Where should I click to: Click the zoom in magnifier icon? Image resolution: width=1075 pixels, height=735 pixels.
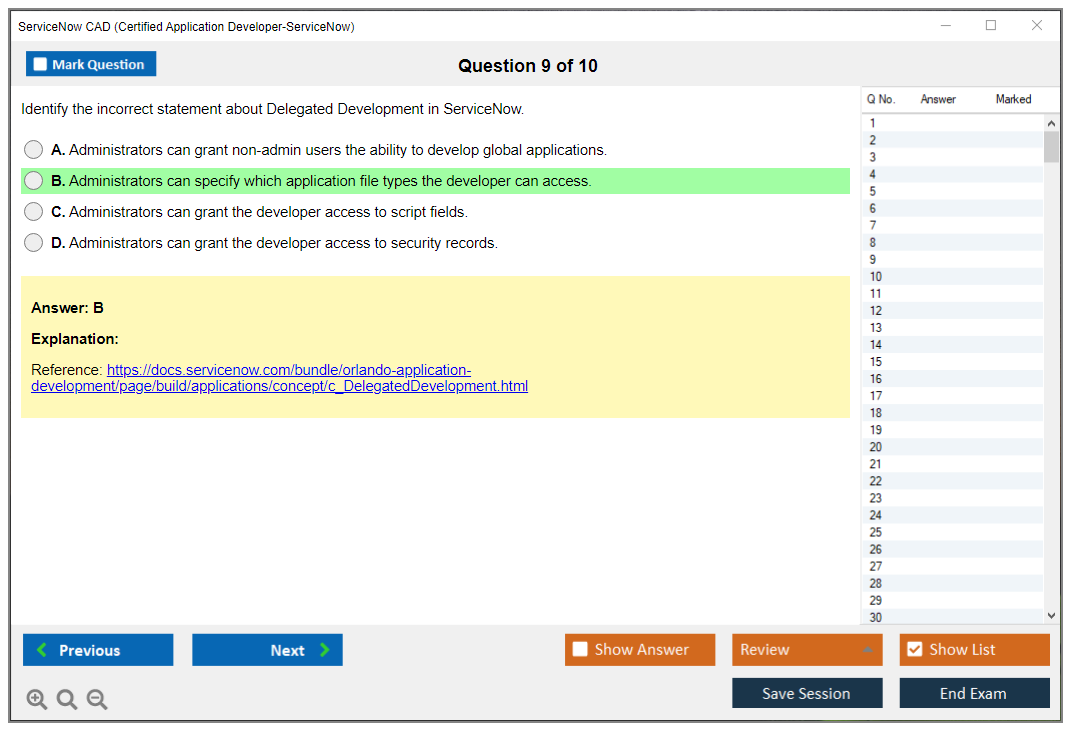coord(37,699)
